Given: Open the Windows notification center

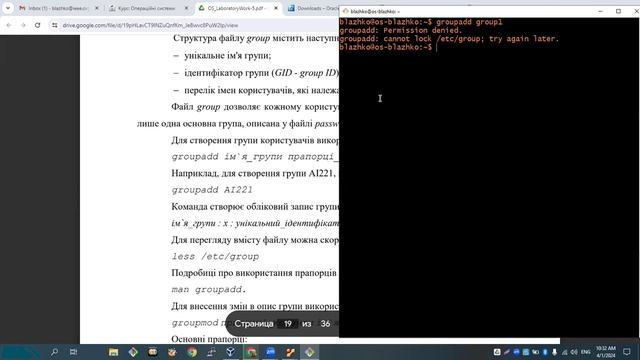Looking at the screenshot, I should click(x=627, y=352).
